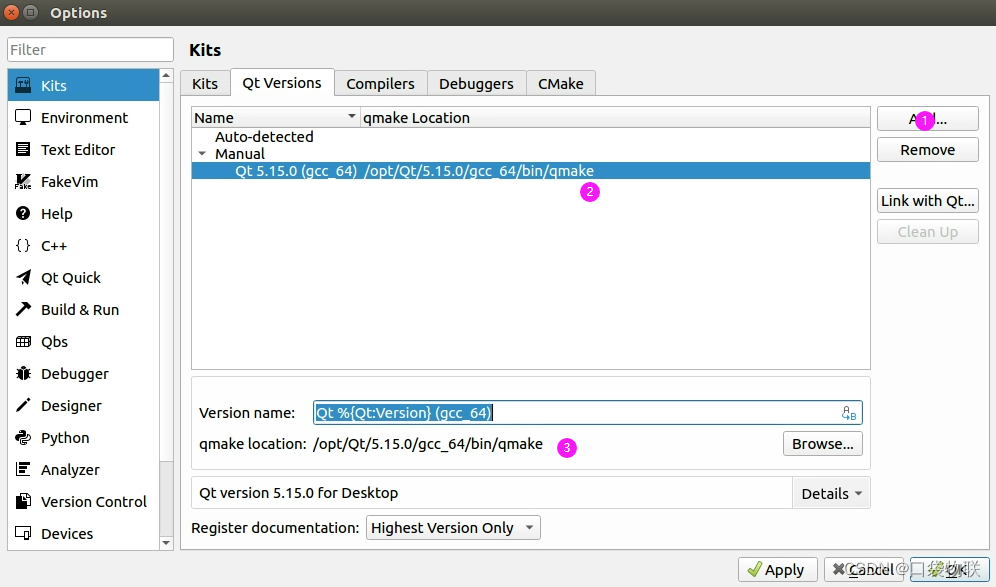Switch to the Qt Versions tab

coord(282,83)
